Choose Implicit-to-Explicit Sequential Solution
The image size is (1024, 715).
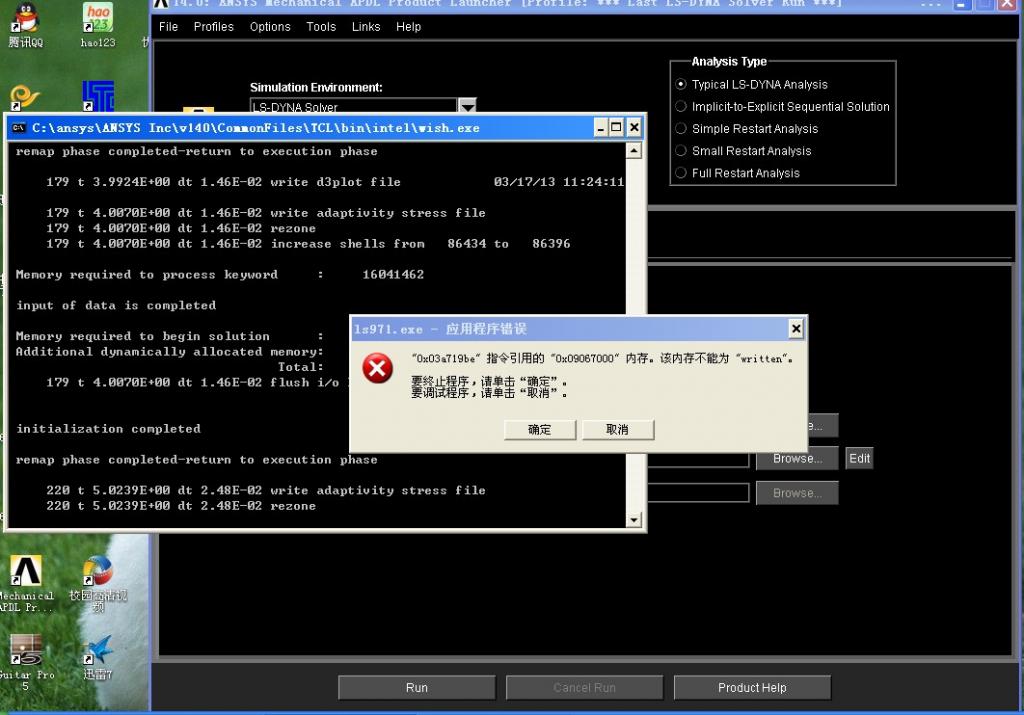click(x=682, y=107)
